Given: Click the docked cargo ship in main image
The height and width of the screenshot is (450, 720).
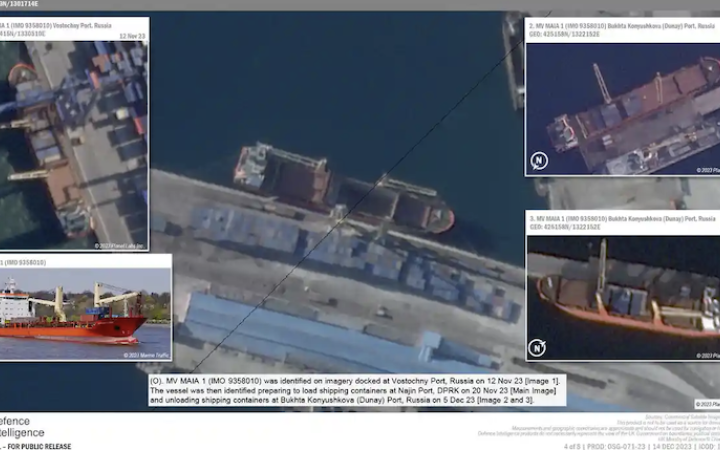Looking at the screenshot, I should [343, 189].
